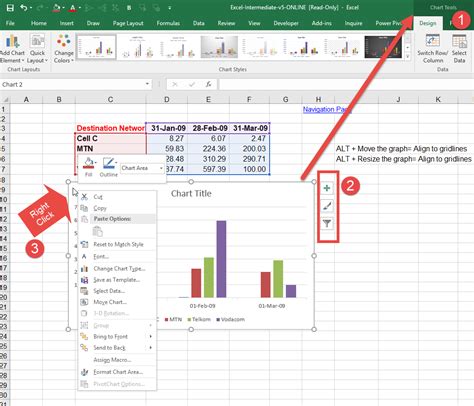Switch to the Design tab
474x406 pixels.
(428, 23)
